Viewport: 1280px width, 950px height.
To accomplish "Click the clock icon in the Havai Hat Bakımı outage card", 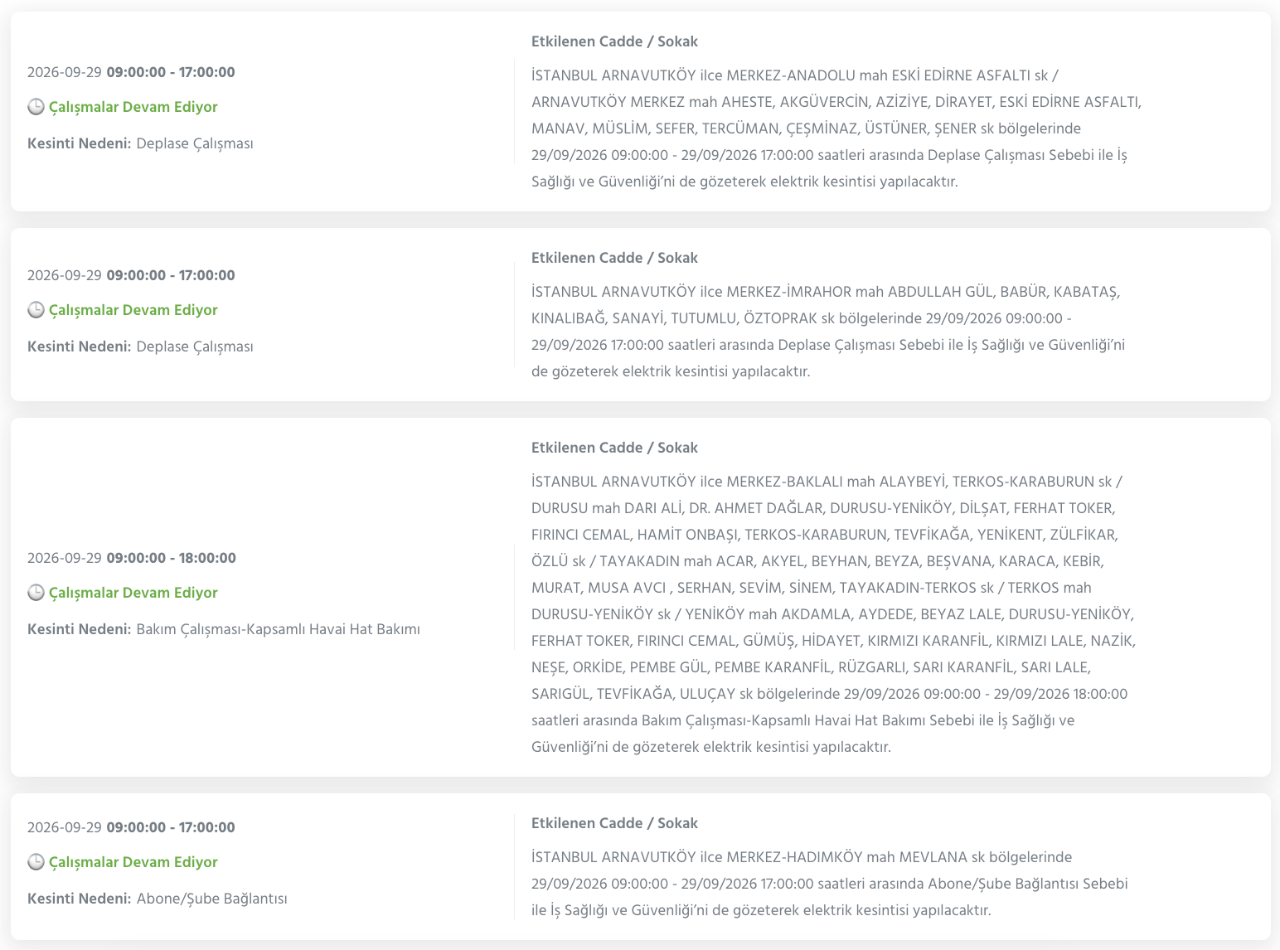I will pyautogui.click(x=35, y=593).
